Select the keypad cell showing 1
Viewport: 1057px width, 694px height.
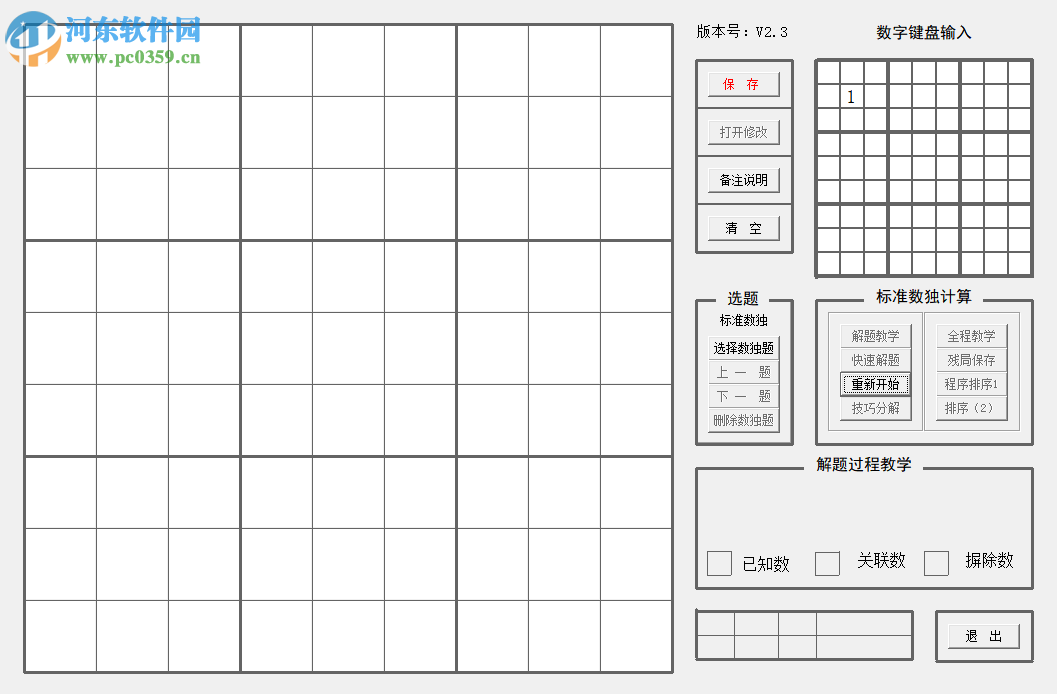pyautogui.click(x=850, y=96)
